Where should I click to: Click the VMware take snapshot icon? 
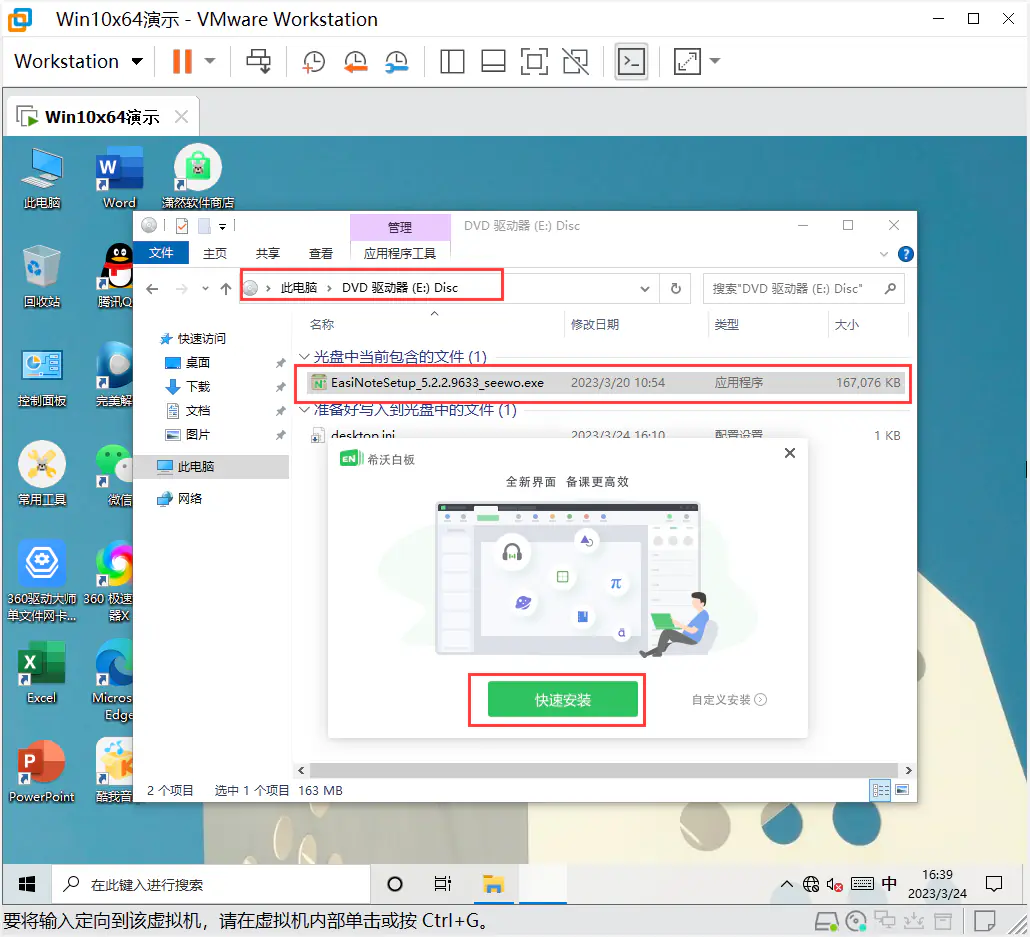point(313,62)
